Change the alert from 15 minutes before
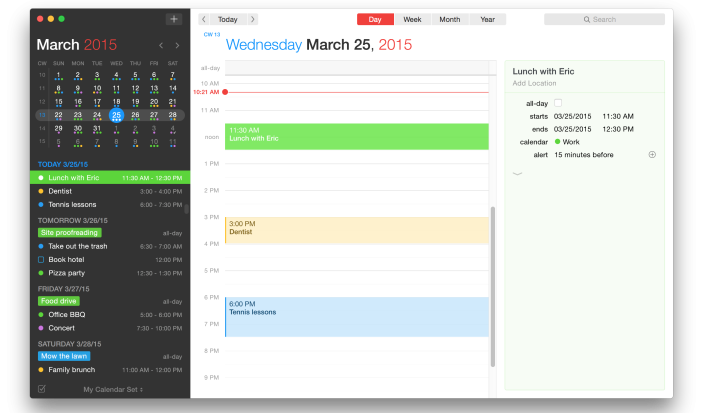 click(583, 155)
